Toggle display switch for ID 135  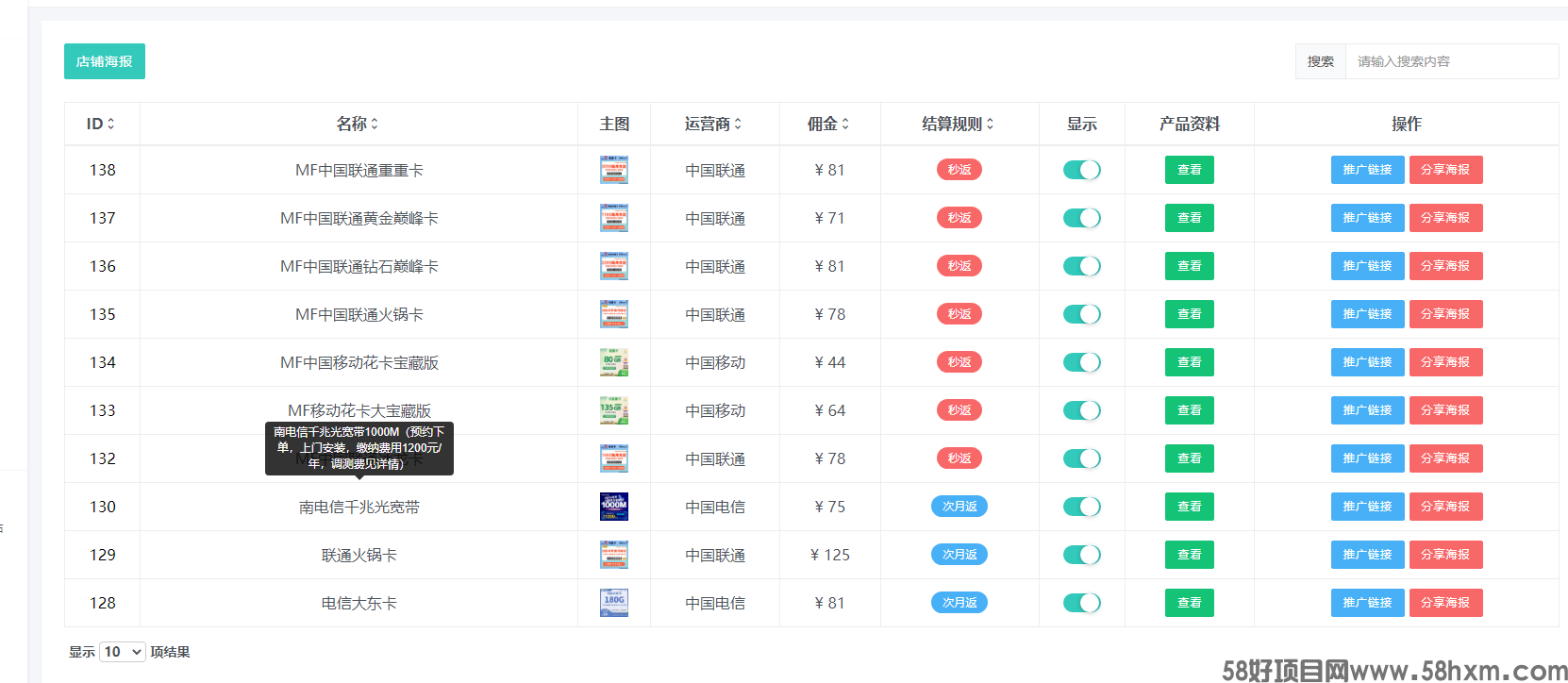point(1081,314)
